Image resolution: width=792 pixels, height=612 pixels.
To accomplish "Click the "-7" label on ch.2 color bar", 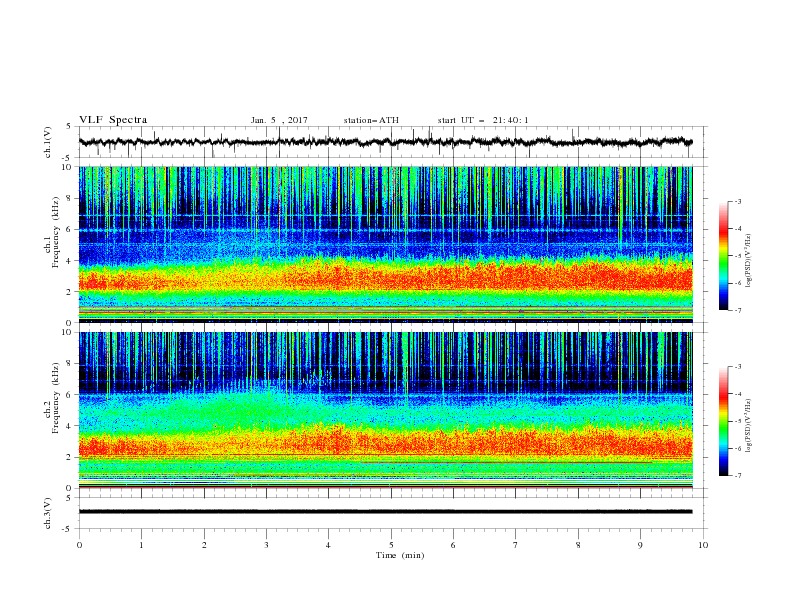I will (738, 476).
